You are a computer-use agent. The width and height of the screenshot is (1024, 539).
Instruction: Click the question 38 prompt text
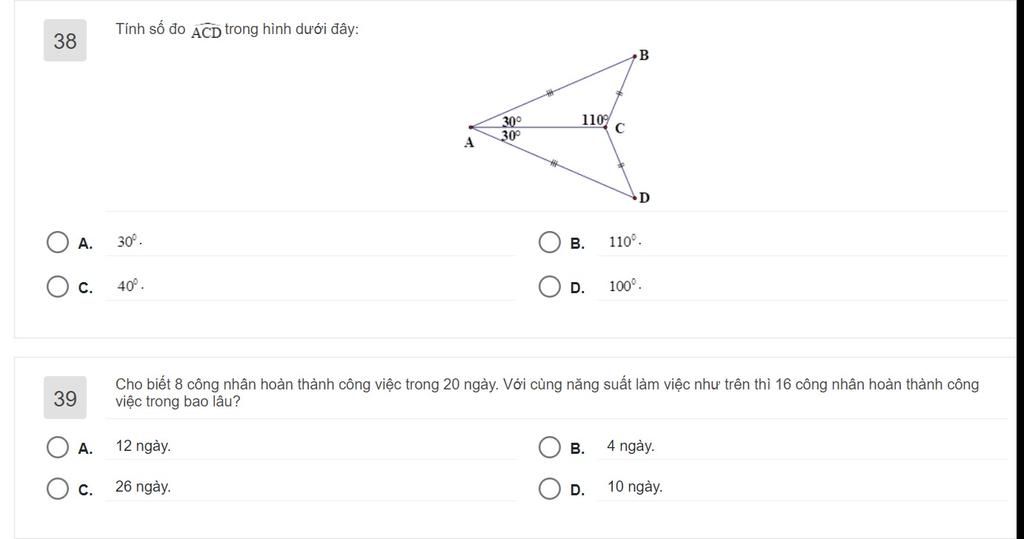tap(237, 29)
